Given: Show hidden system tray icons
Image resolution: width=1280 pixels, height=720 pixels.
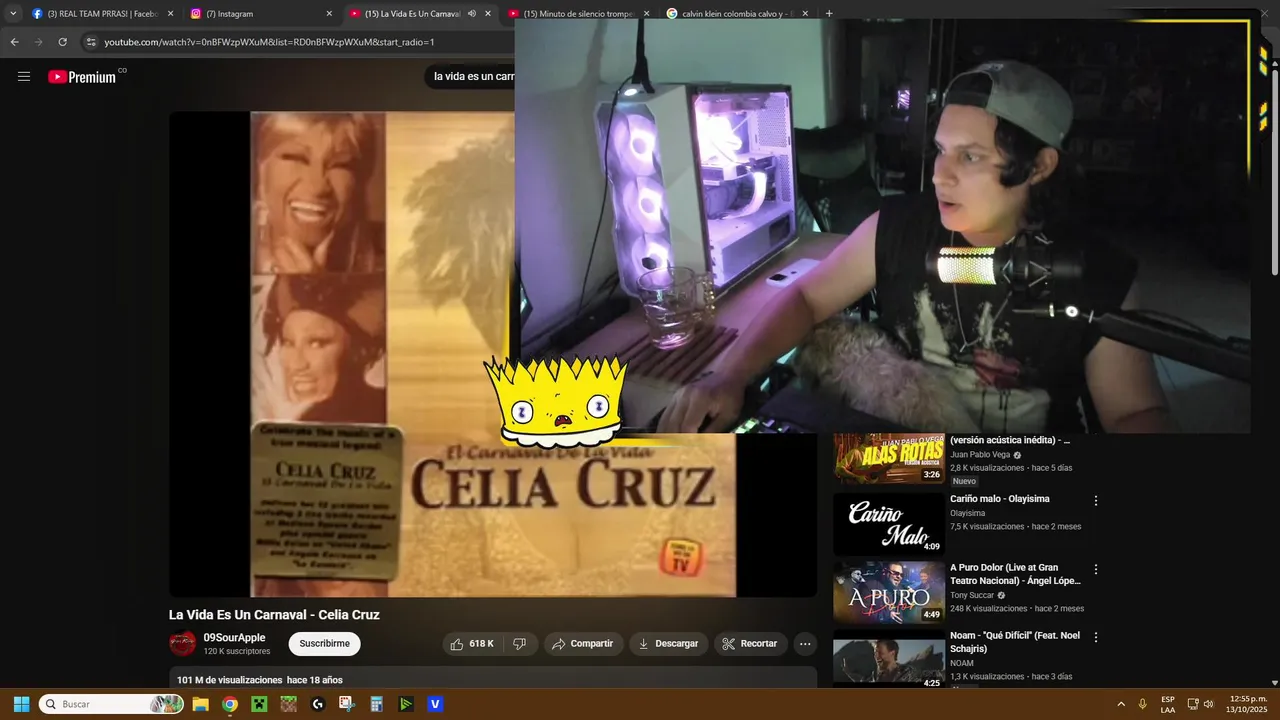Looking at the screenshot, I should [1121, 704].
